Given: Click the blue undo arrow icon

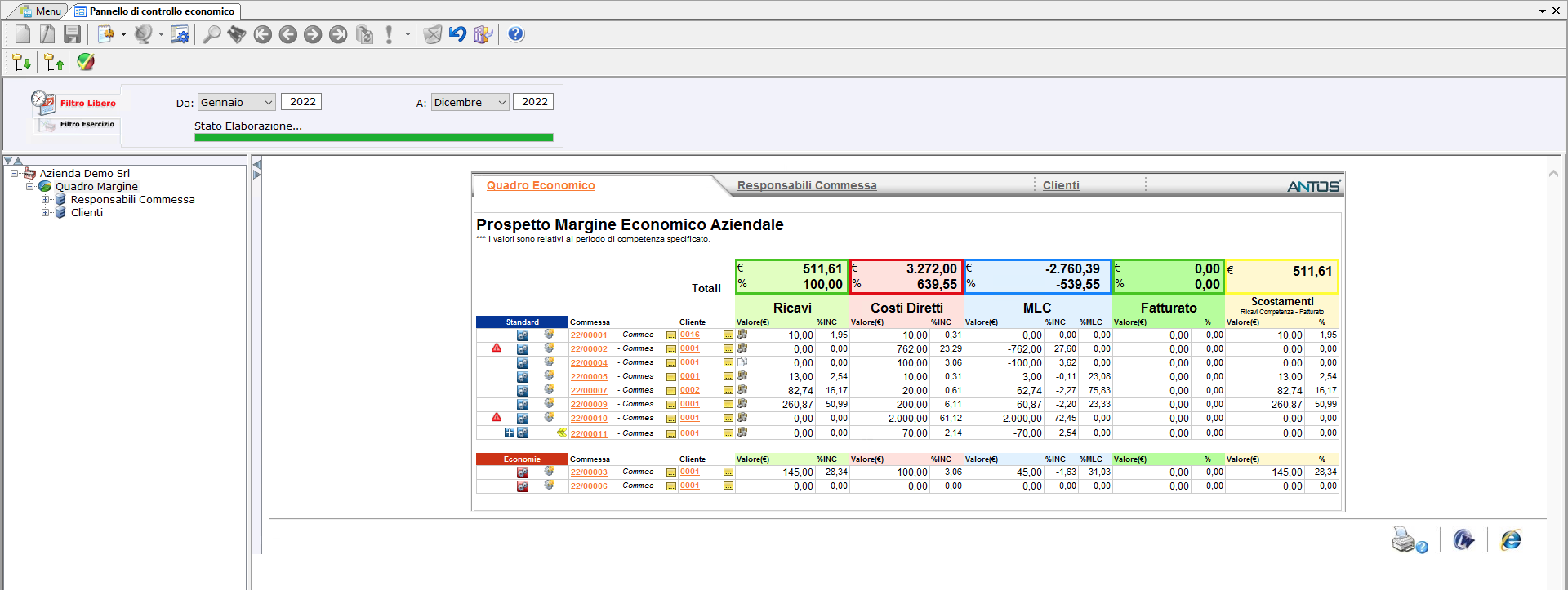Looking at the screenshot, I should point(458,34).
